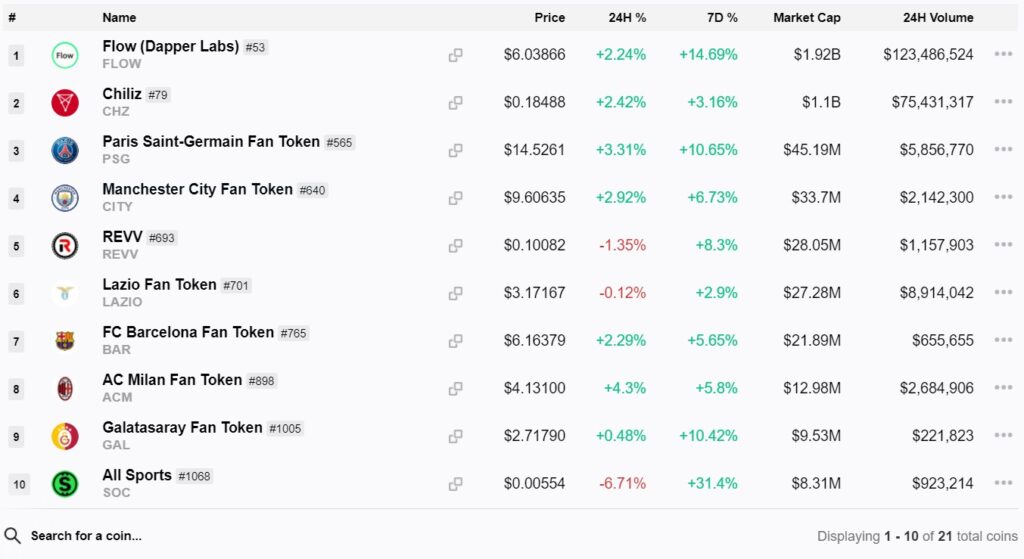
Task: Click the #79 rank badge beside Chiliz
Action: [x=158, y=95]
